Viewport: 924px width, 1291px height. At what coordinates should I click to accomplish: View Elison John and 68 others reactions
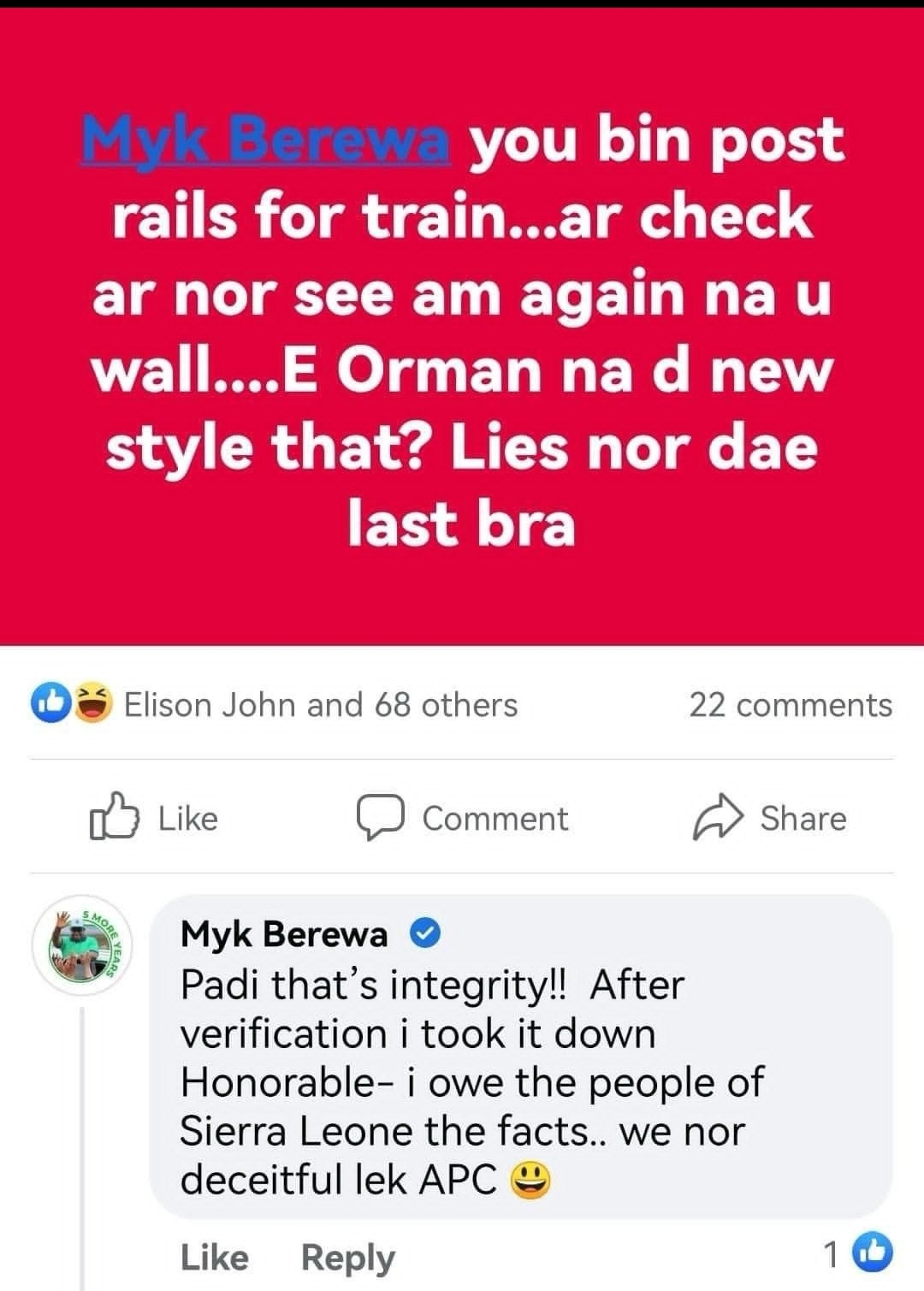click(321, 704)
